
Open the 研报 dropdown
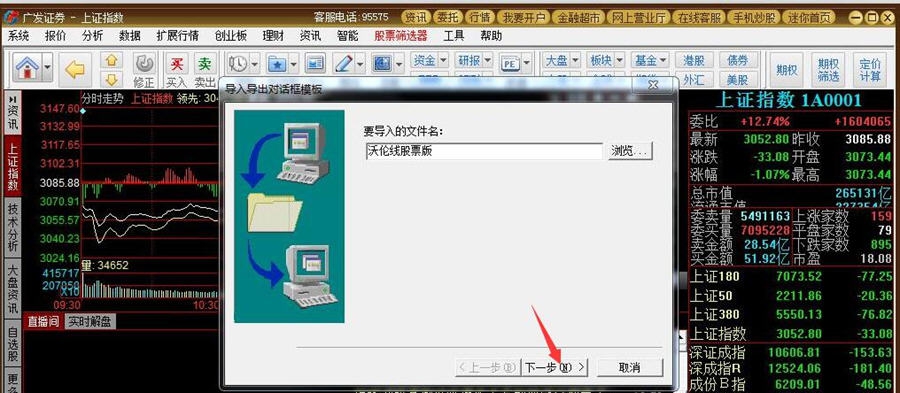(x=474, y=60)
